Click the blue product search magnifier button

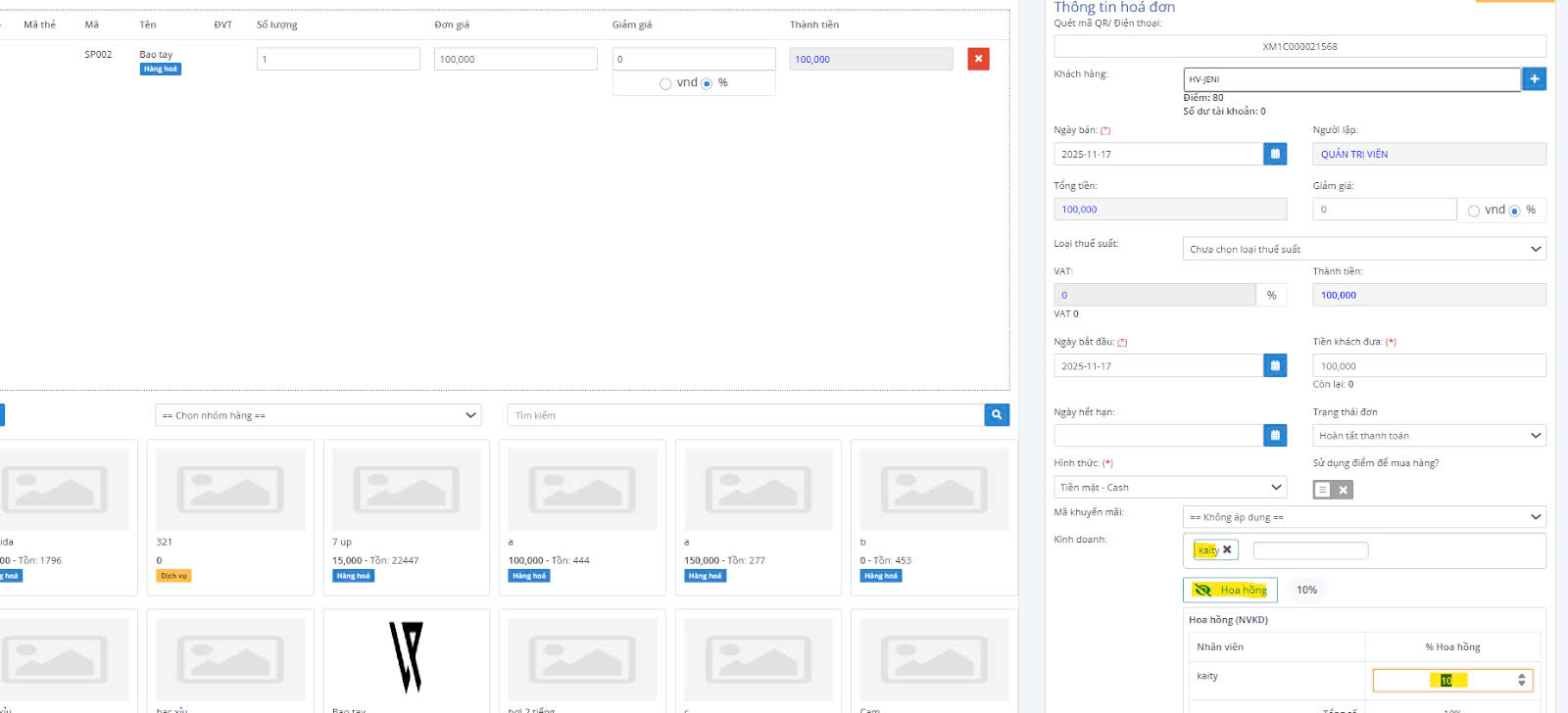997,415
